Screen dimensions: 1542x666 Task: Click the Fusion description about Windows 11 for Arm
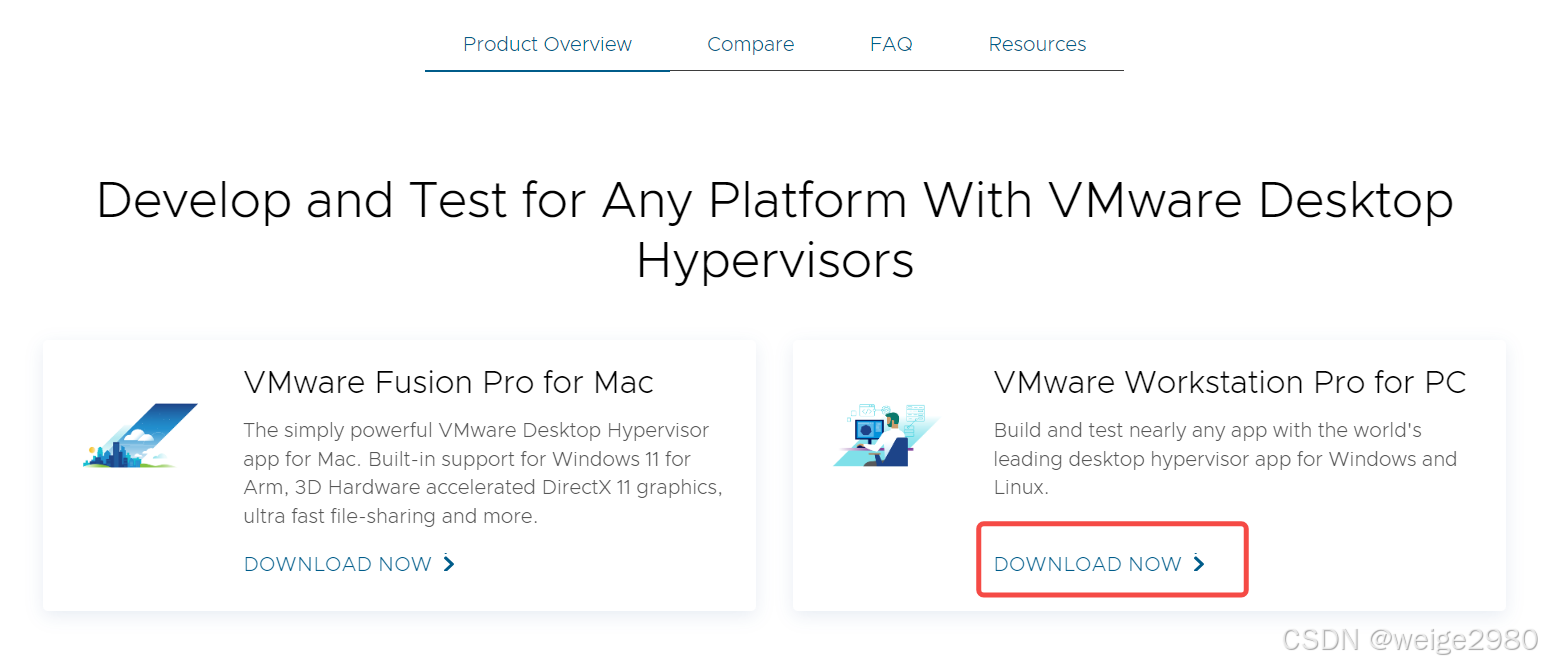point(483,473)
